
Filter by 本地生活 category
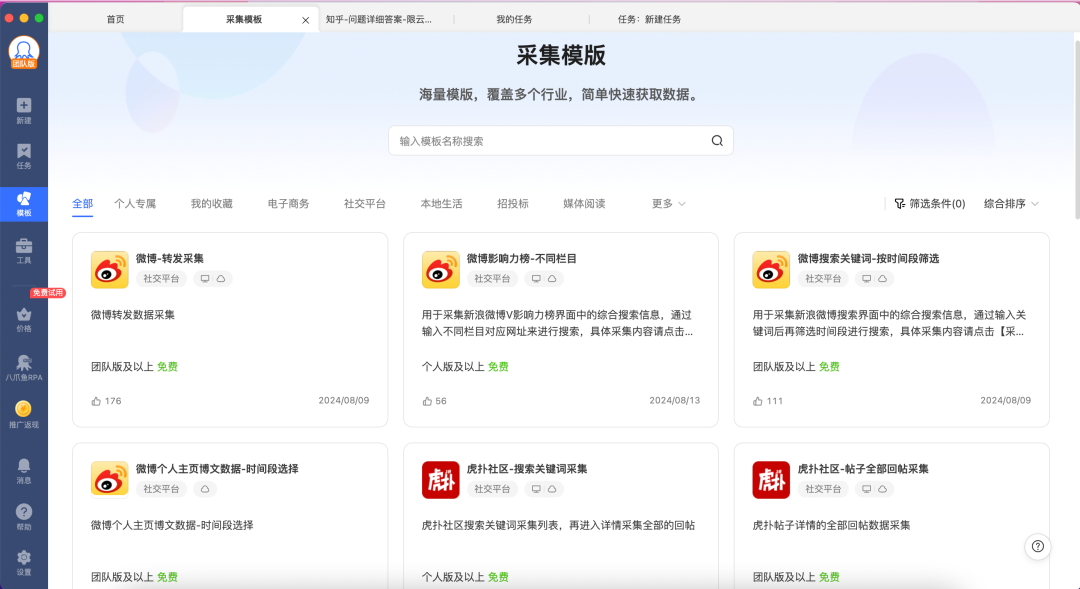442,204
